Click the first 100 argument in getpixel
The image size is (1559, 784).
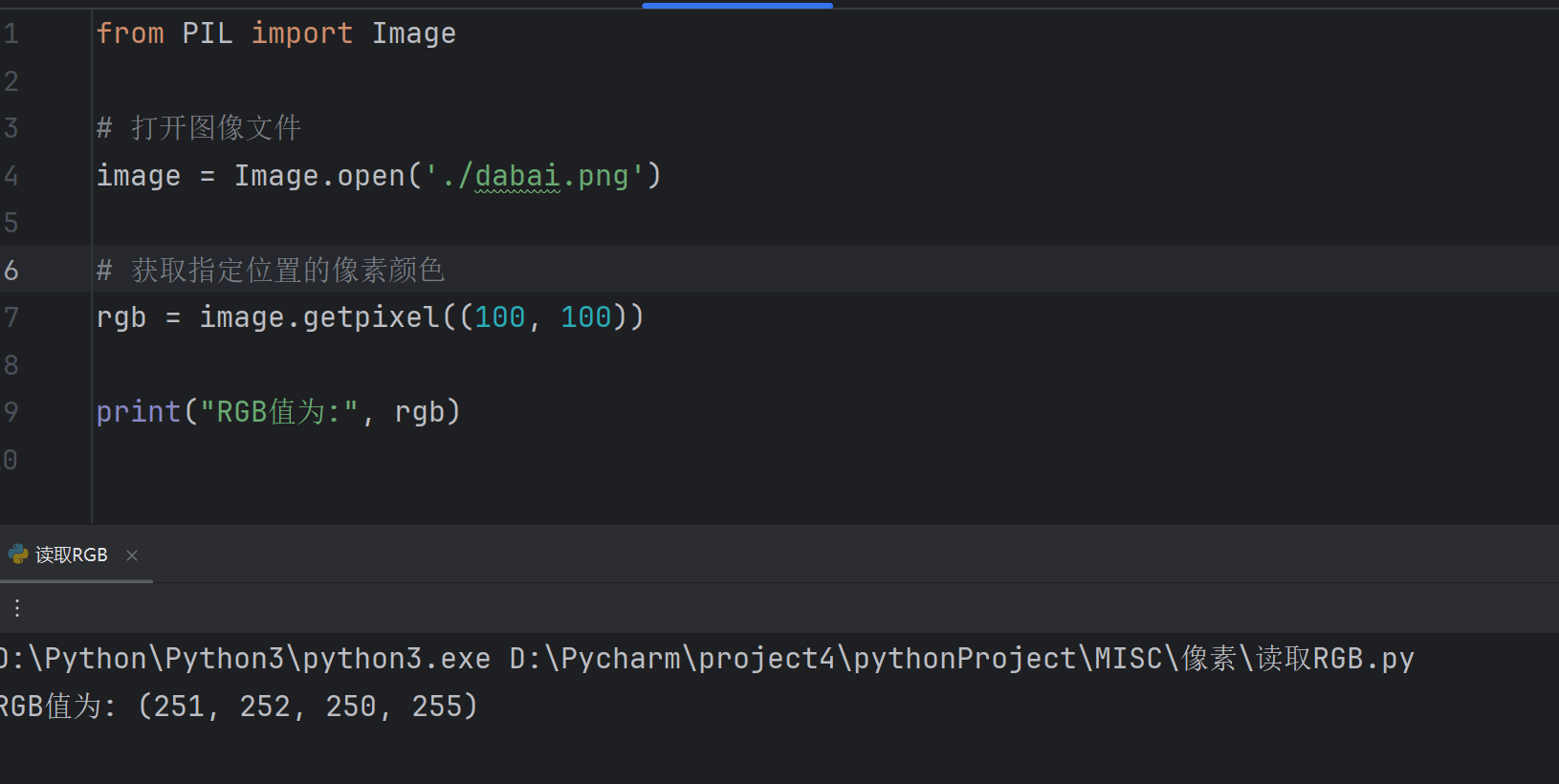click(500, 317)
